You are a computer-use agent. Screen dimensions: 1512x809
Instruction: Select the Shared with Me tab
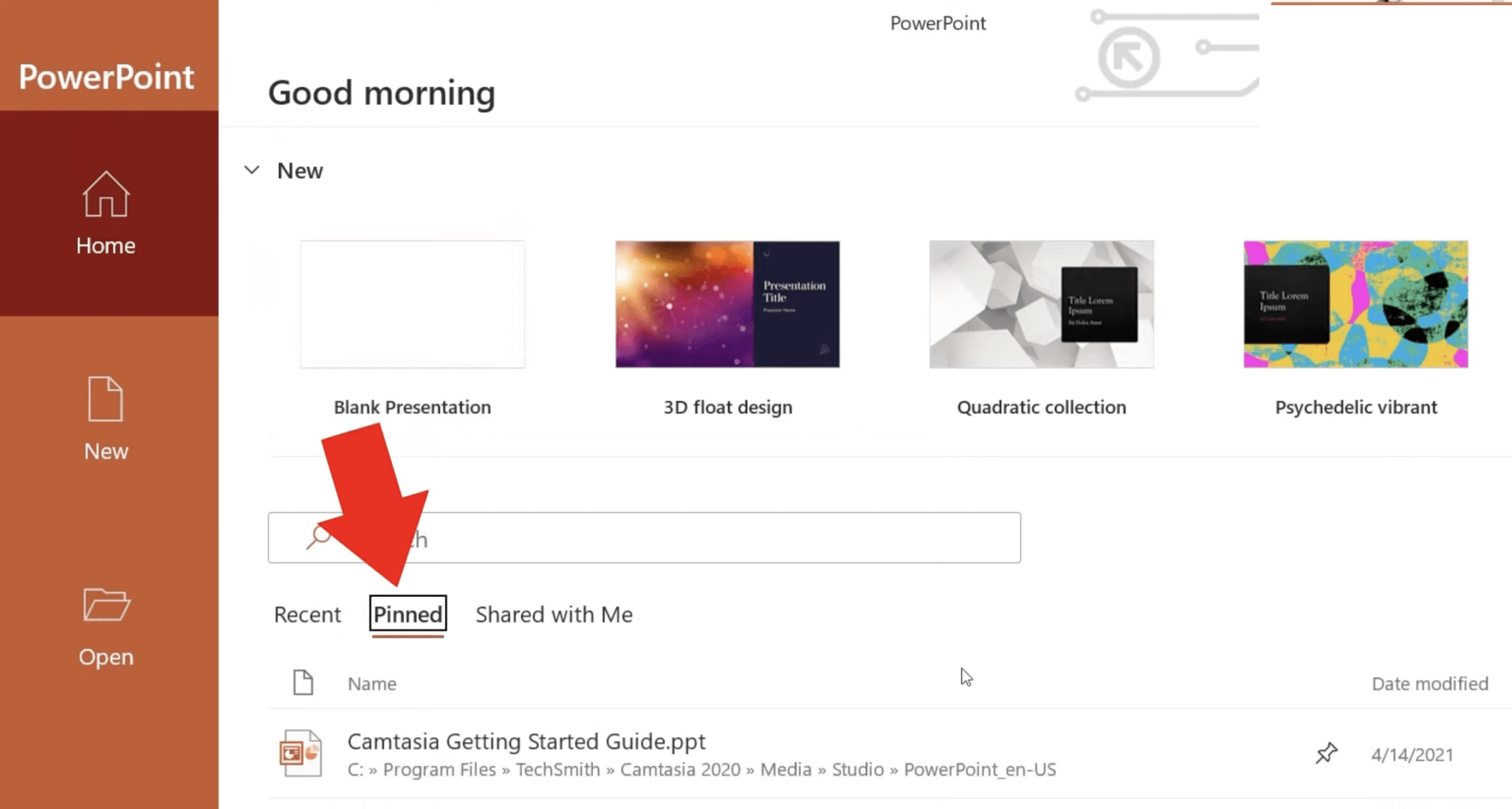click(x=554, y=614)
